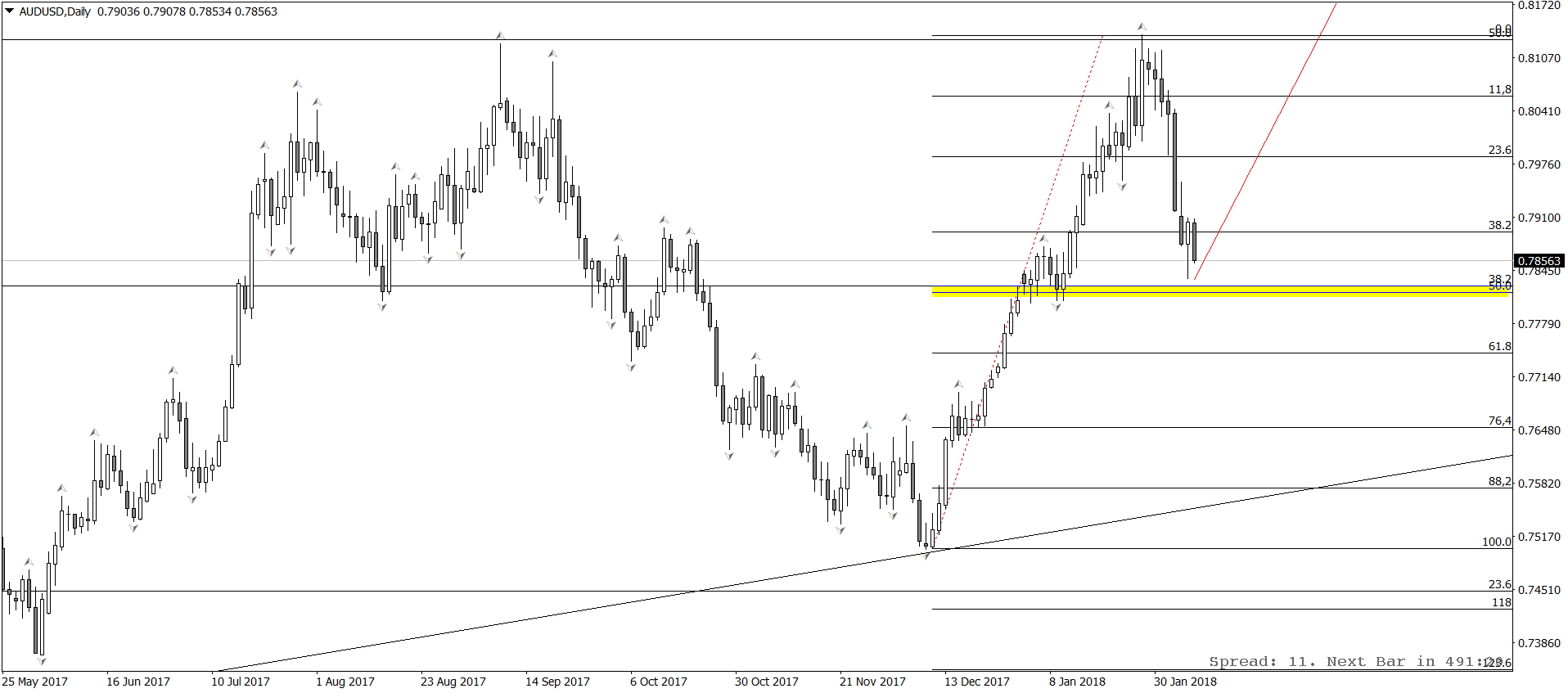Click the 8 Jan 2018 date label
The width and height of the screenshot is (1568, 693).
pyautogui.click(x=1078, y=682)
